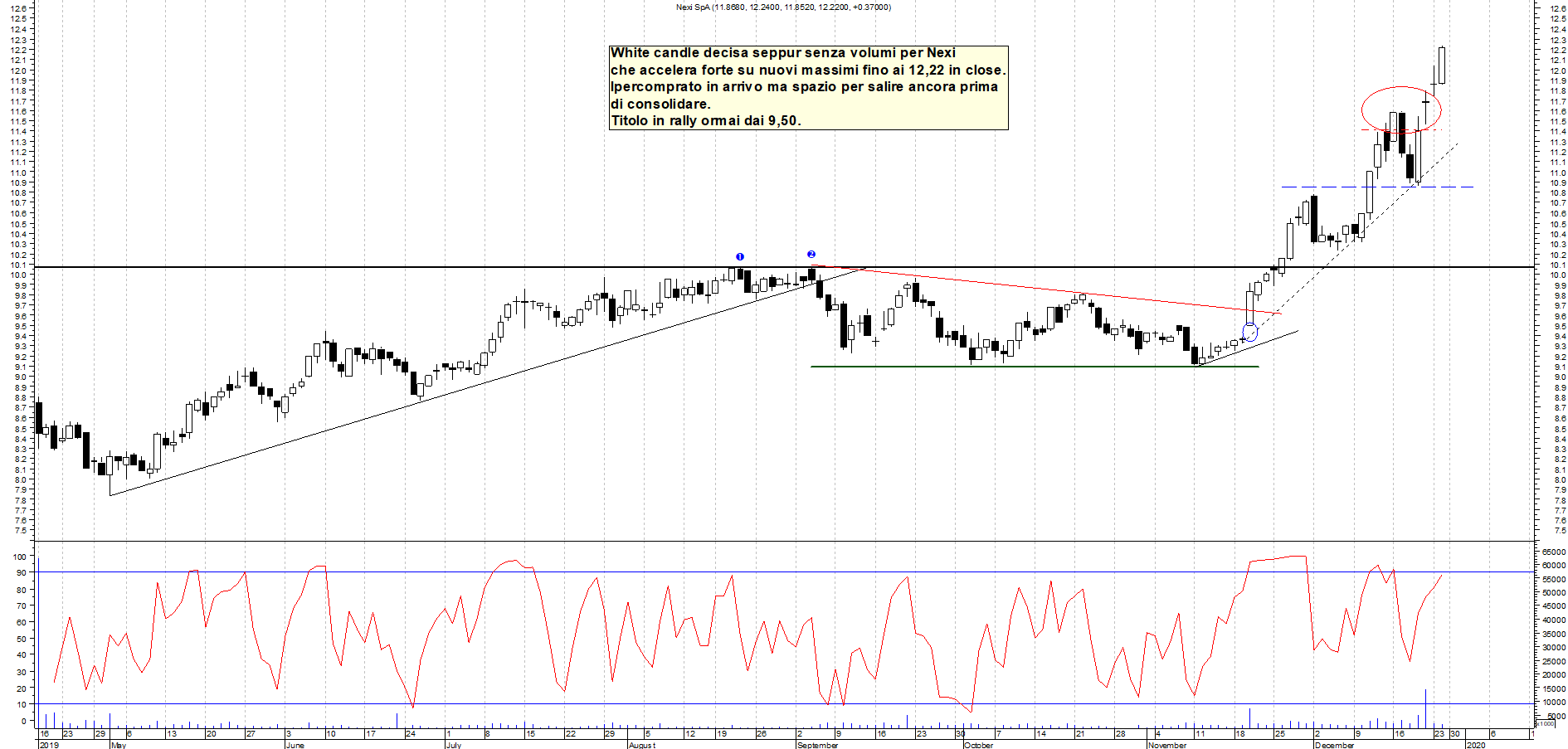
Task: Click the 'June' label on the time axis
Action: 295,745
